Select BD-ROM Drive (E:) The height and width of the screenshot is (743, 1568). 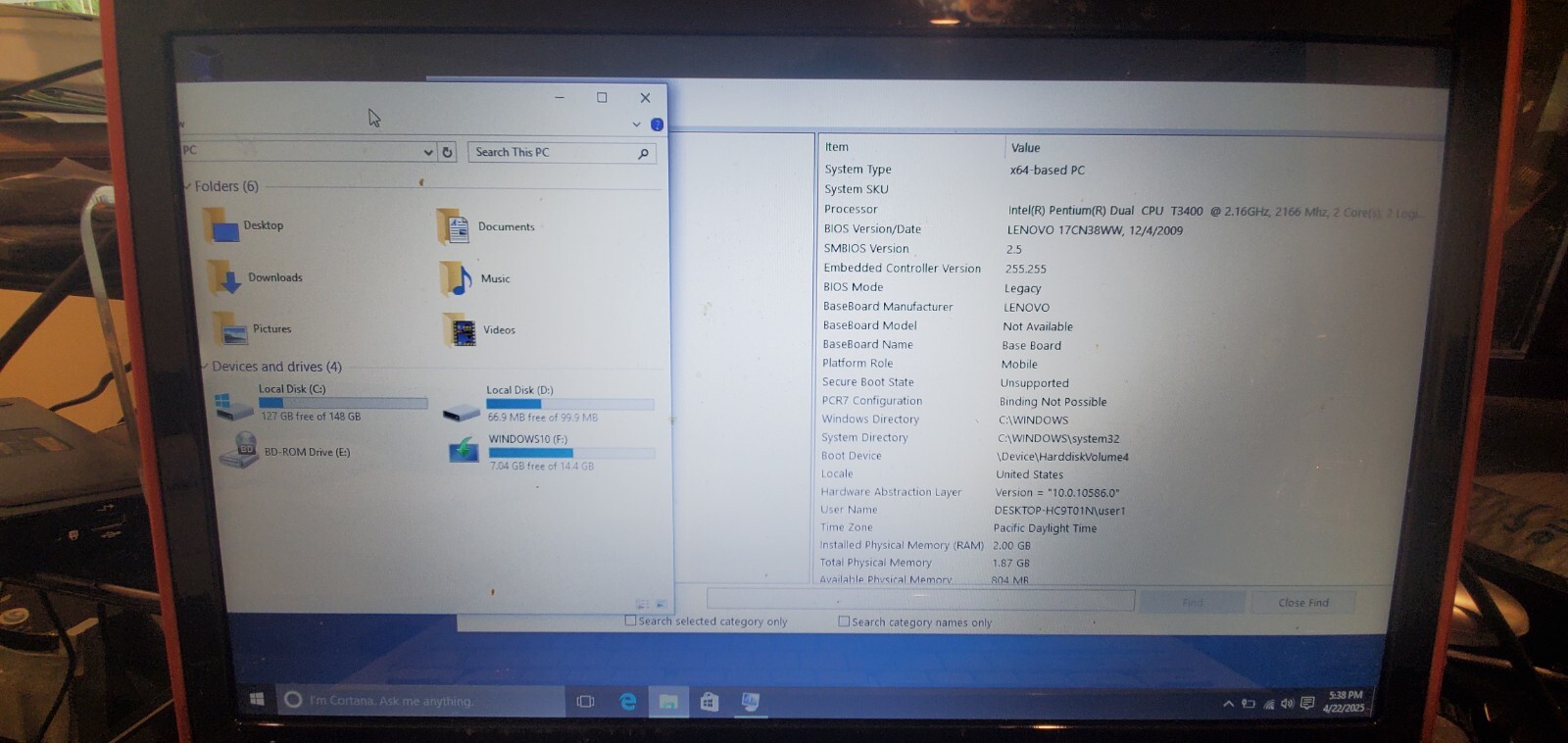285,452
